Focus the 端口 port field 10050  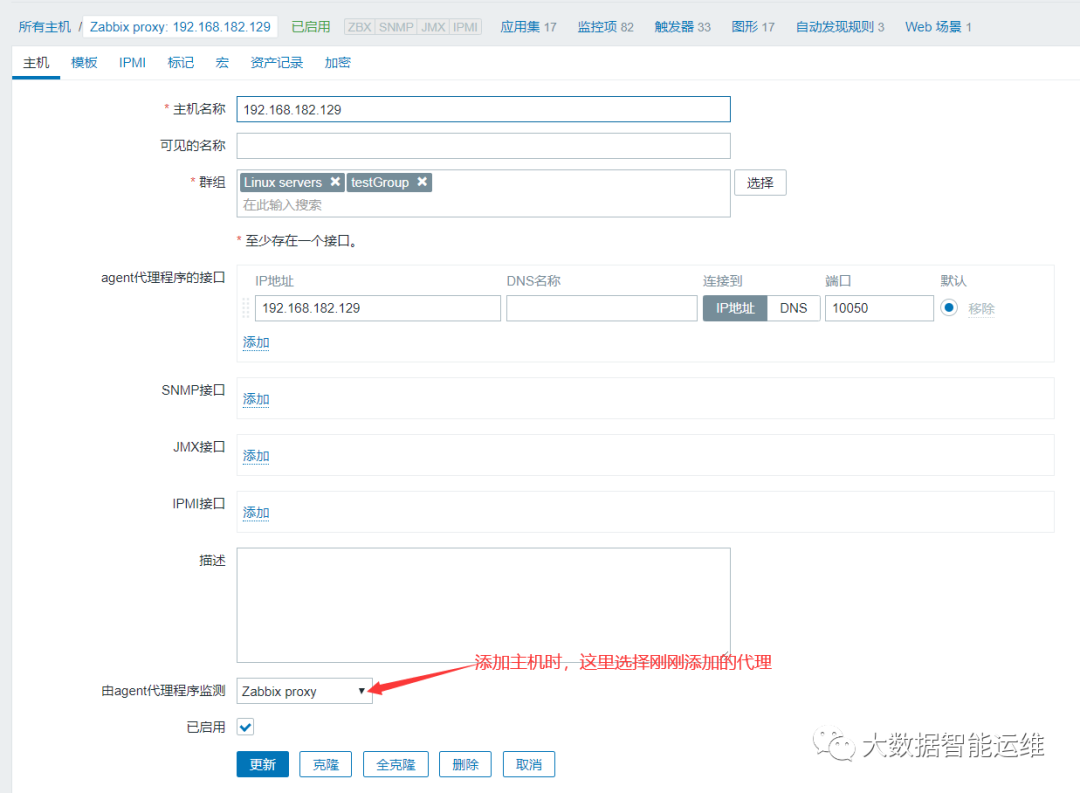click(880, 308)
